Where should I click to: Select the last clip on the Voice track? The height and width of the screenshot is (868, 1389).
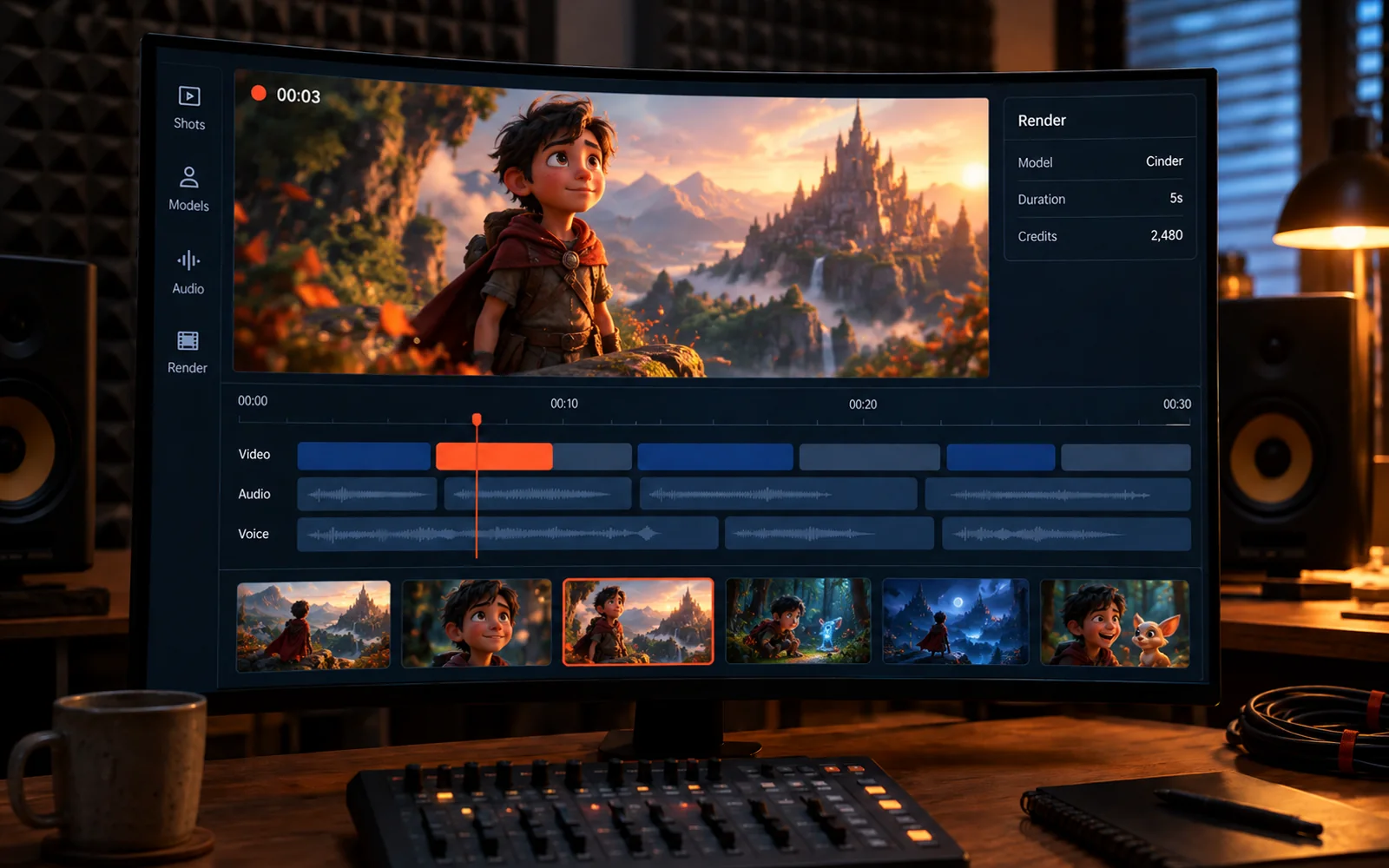point(1066,535)
